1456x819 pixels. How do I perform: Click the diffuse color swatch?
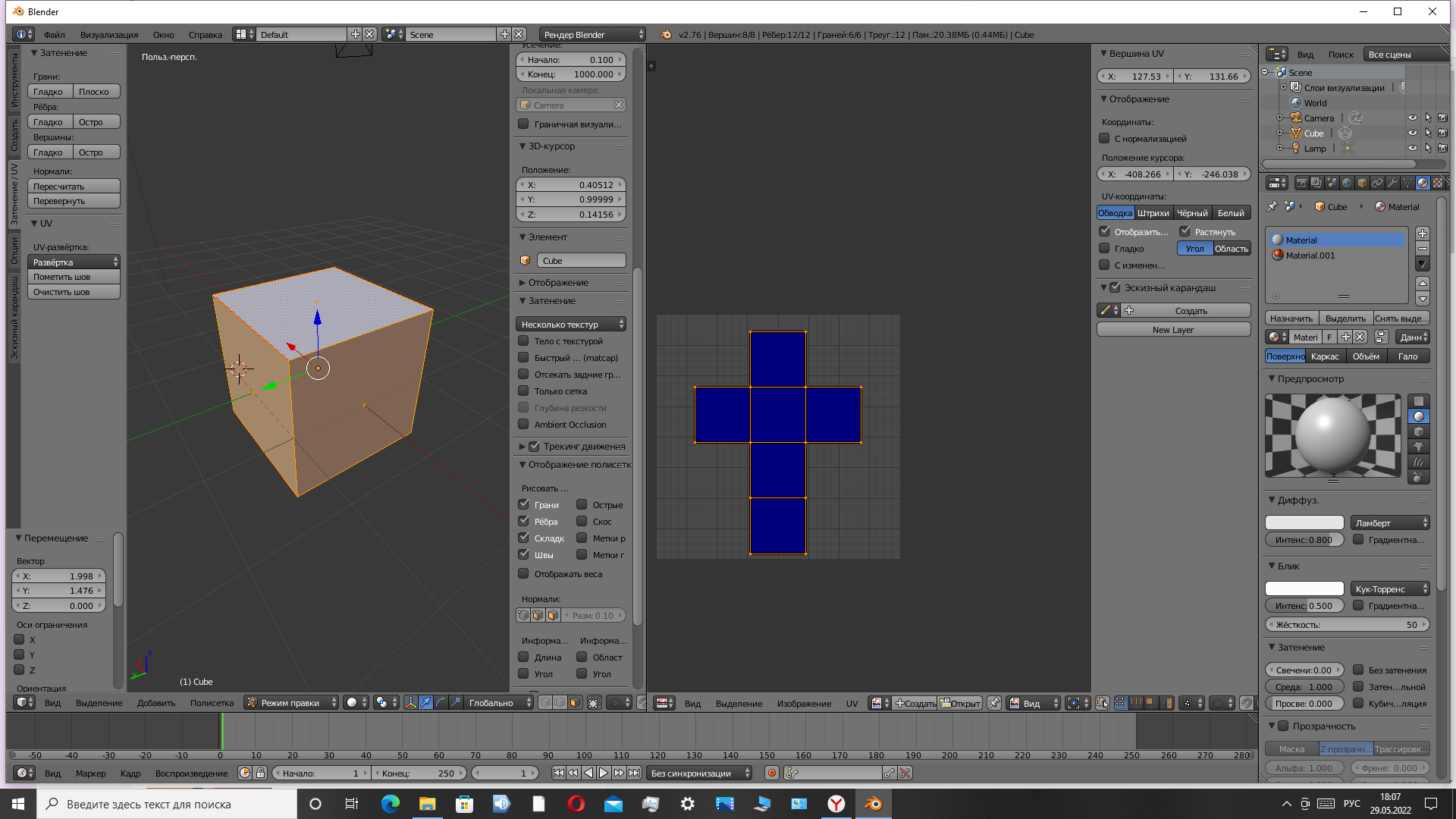1304,522
